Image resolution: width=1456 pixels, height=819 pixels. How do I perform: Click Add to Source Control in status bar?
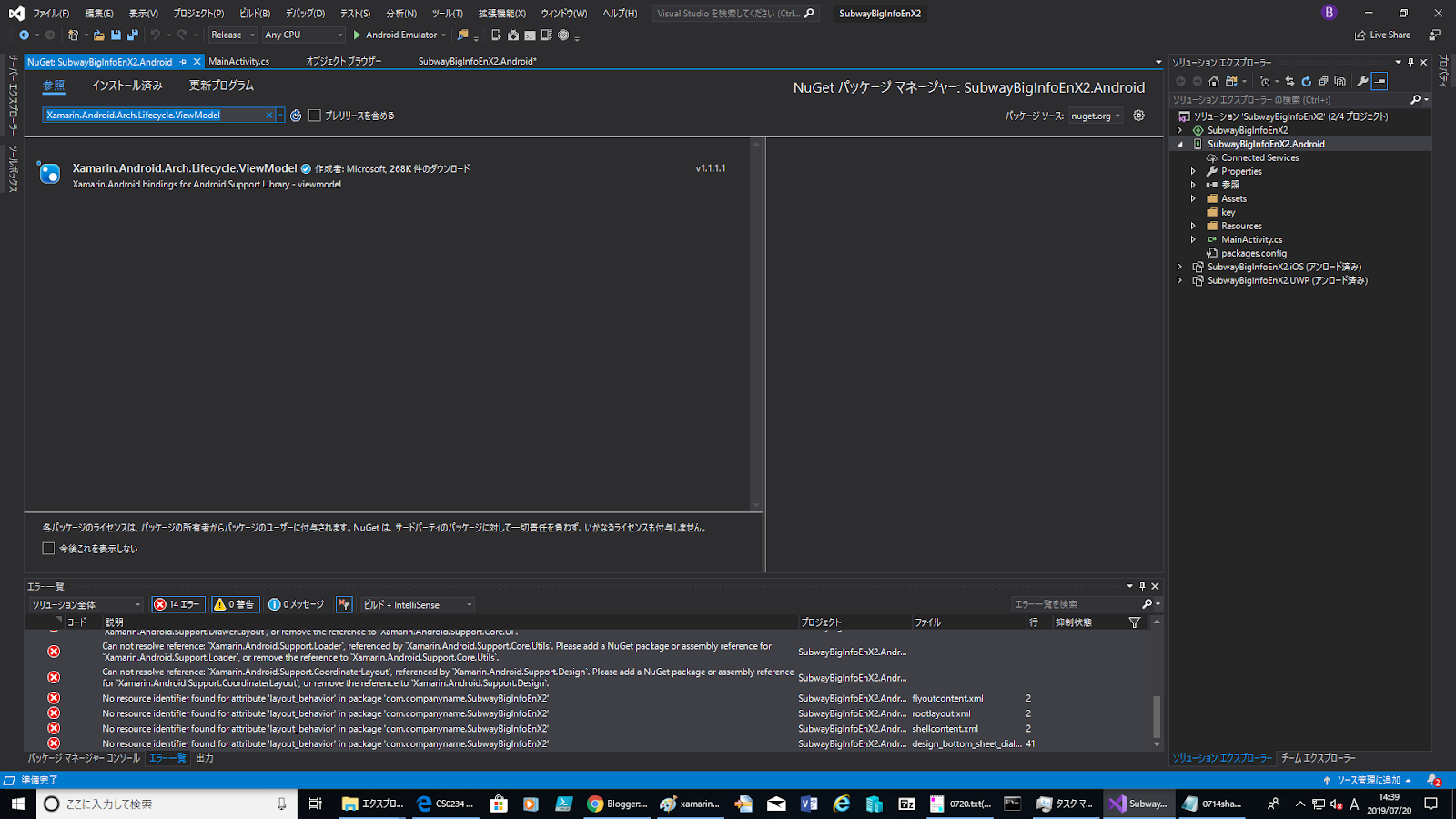(x=1368, y=781)
